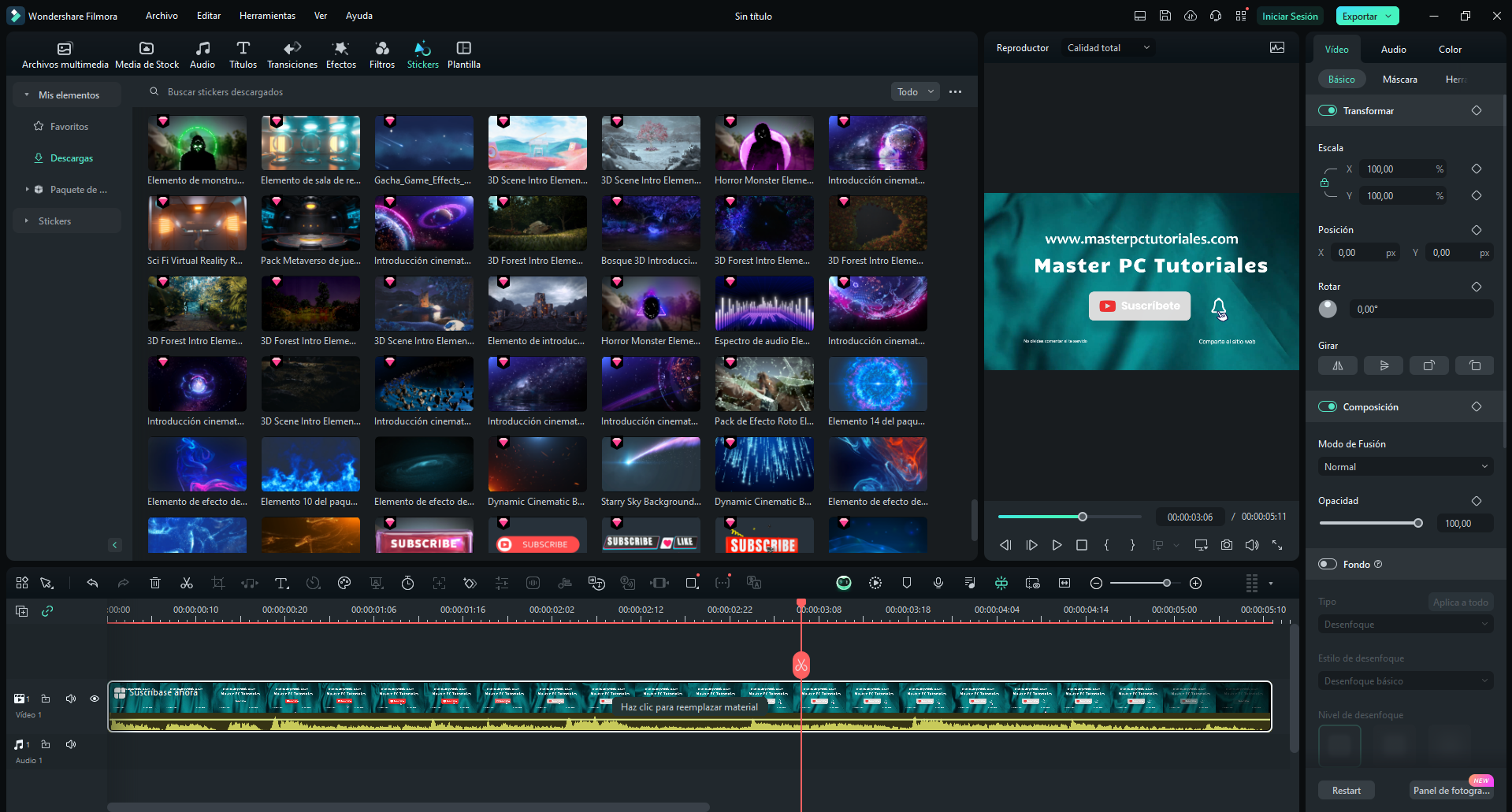Click the player volume speaker icon
The height and width of the screenshot is (812, 1512).
click(x=1252, y=545)
